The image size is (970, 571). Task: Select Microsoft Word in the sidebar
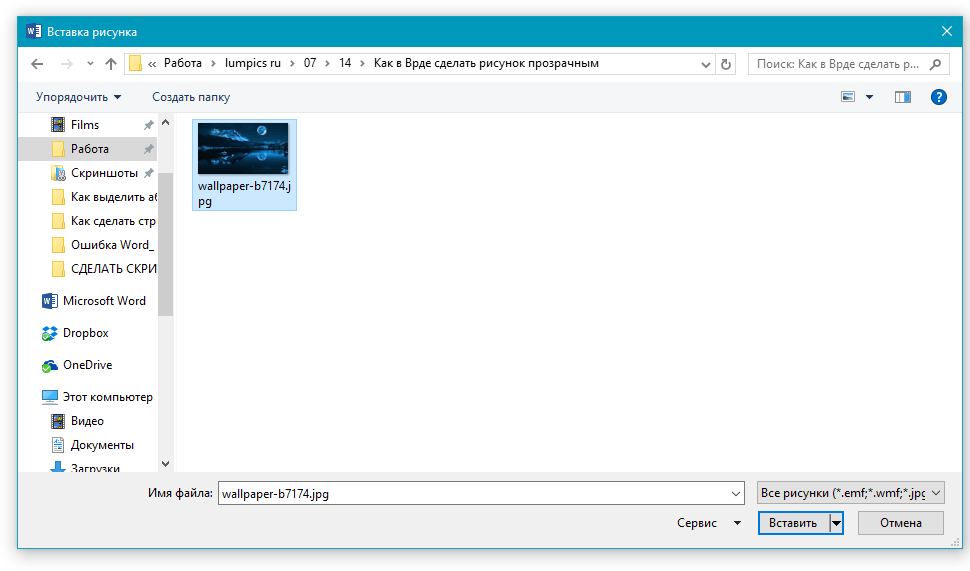tap(103, 301)
